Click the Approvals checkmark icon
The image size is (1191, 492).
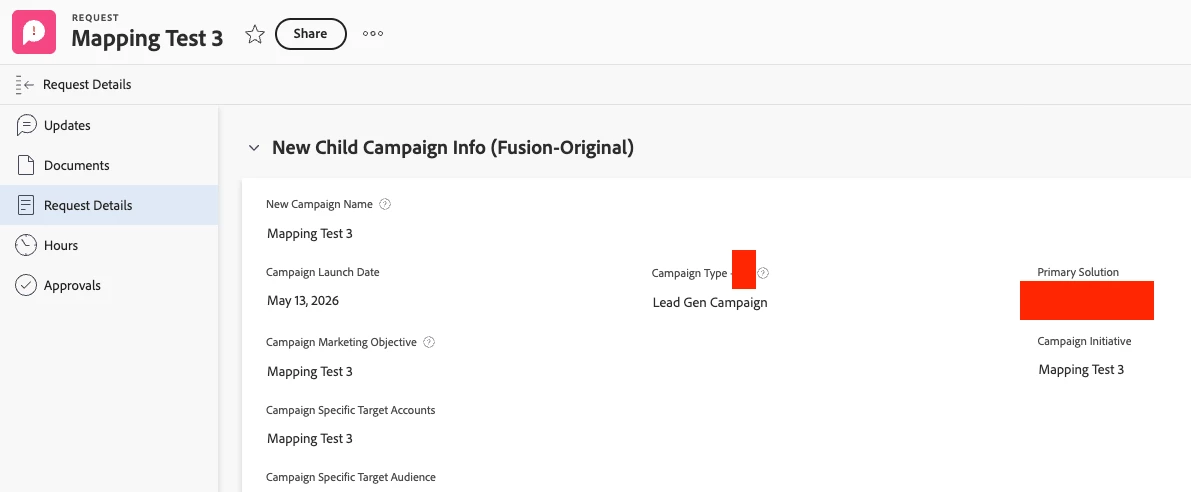click(x=27, y=285)
